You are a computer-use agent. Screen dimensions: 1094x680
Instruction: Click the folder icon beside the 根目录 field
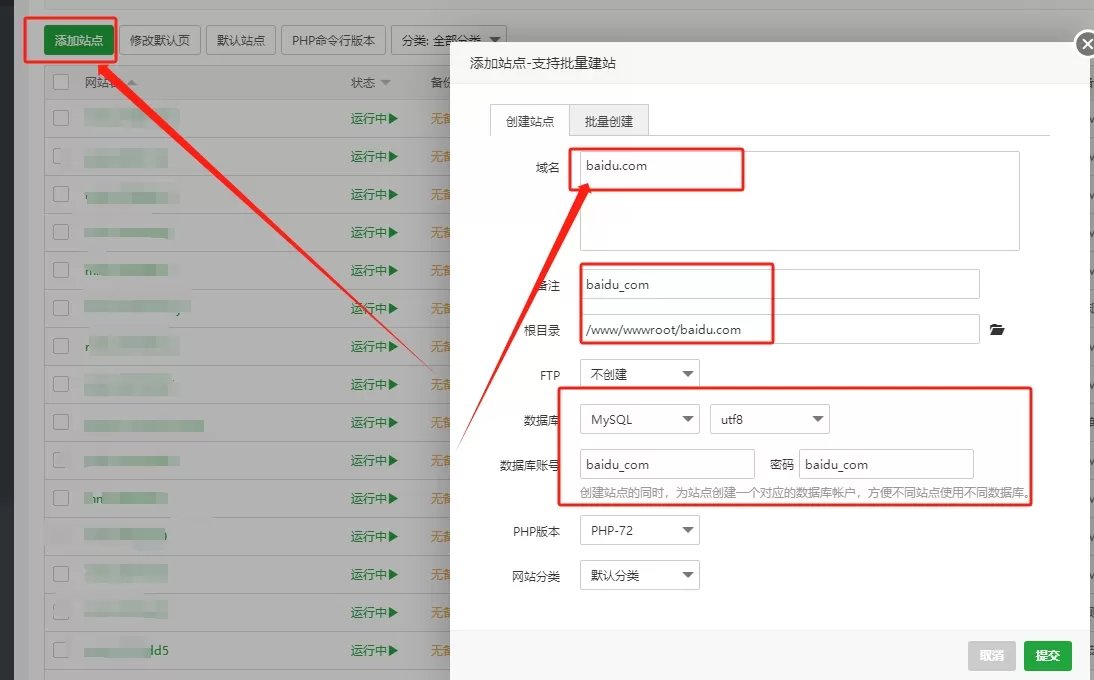coord(996,329)
